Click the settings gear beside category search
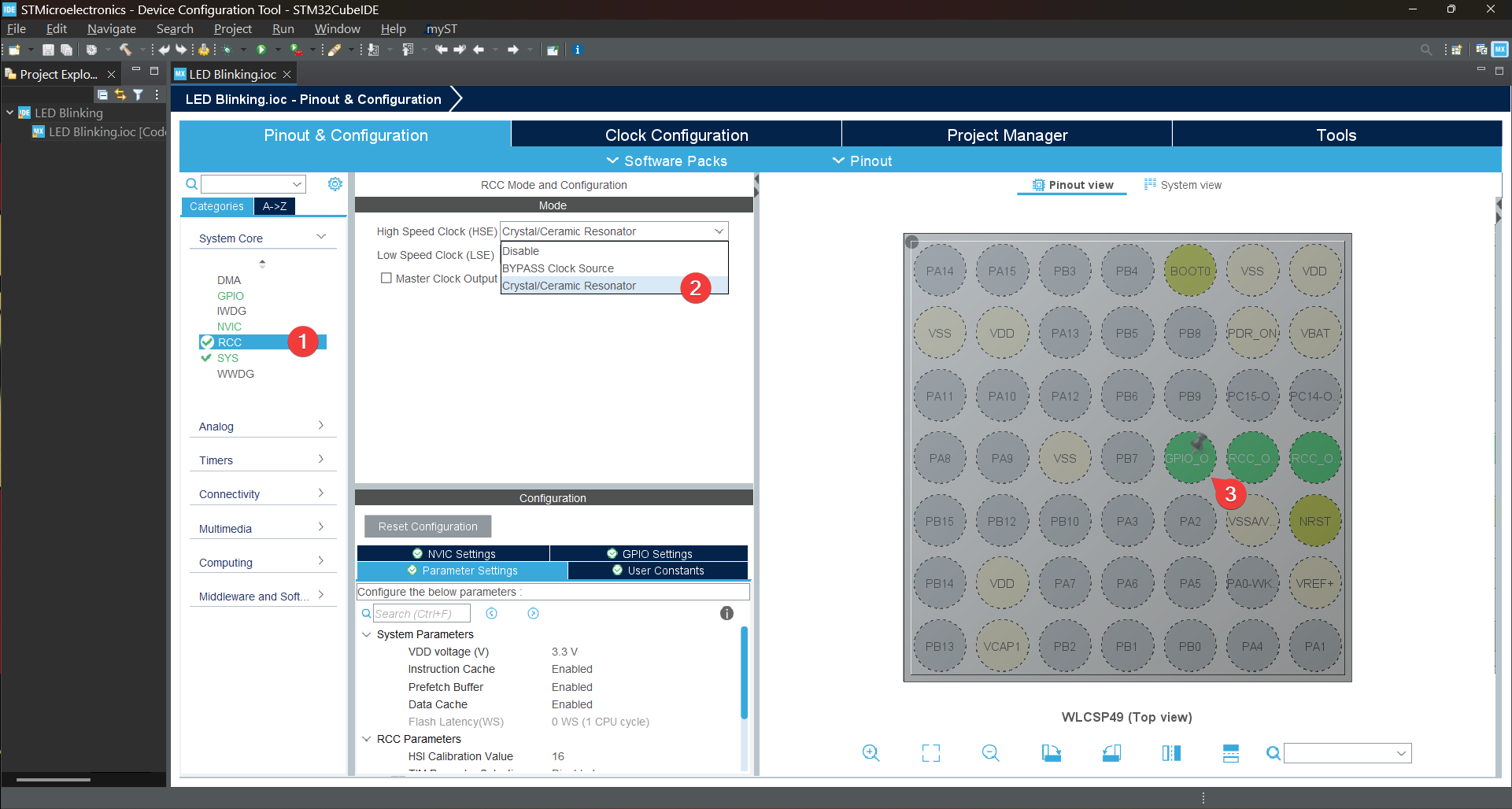The image size is (1512, 809). pos(335,183)
